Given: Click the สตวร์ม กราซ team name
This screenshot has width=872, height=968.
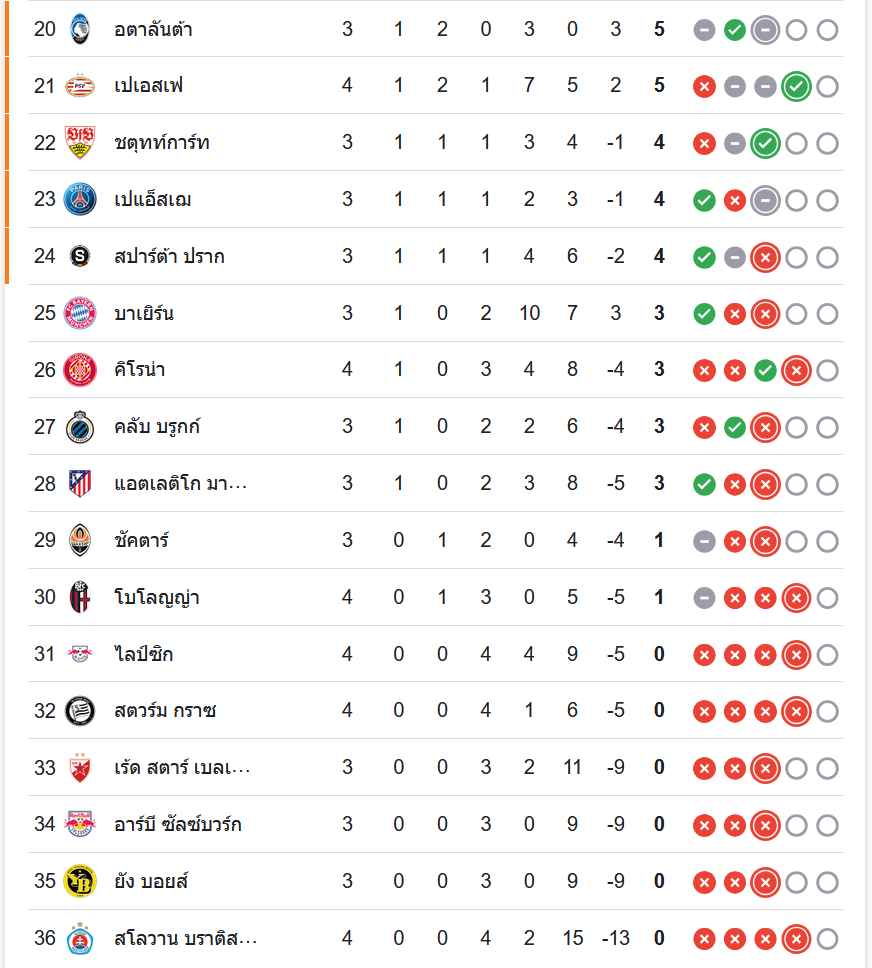Looking at the screenshot, I should pos(165,712).
